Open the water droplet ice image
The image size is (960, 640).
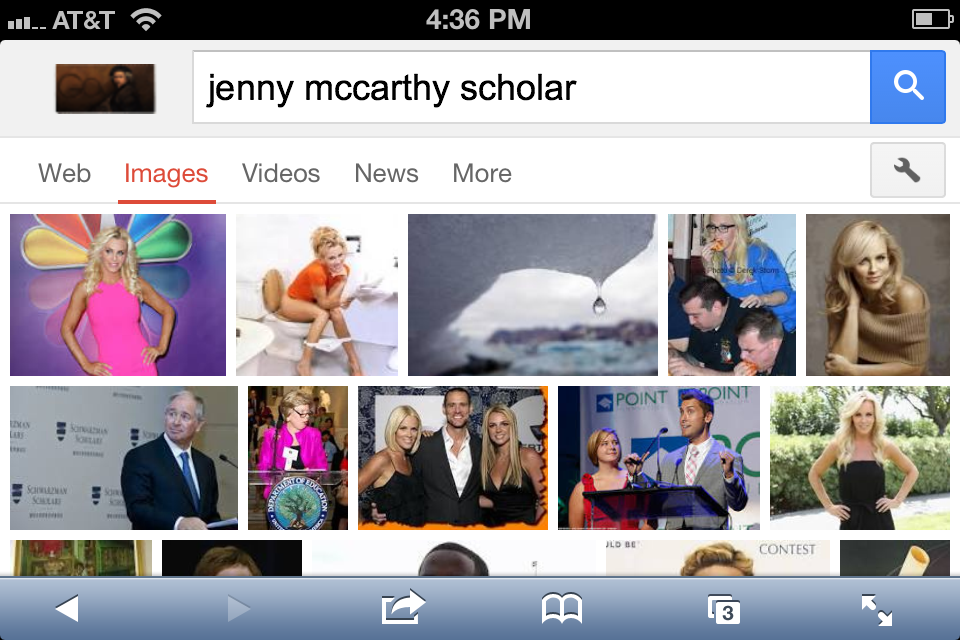(x=533, y=295)
